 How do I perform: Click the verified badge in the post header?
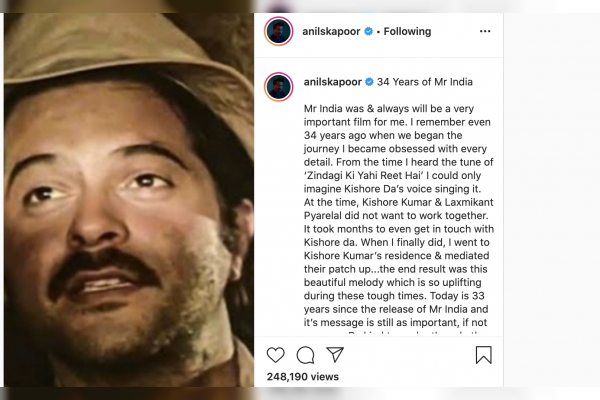(x=368, y=31)
